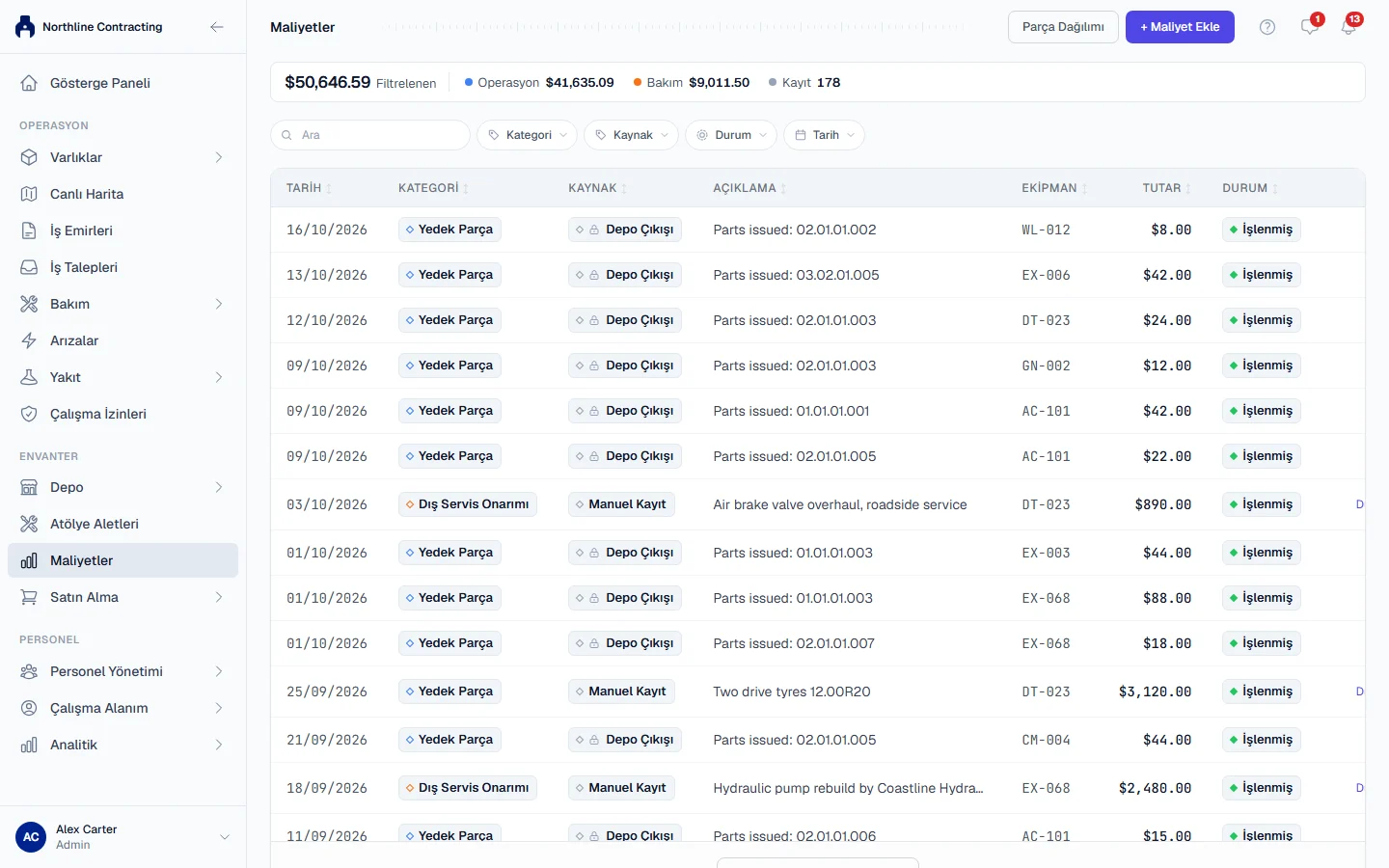This screenshot has width=1389, height=868.
Task: Open the help question mark icon
Action: coord(1267,27)
